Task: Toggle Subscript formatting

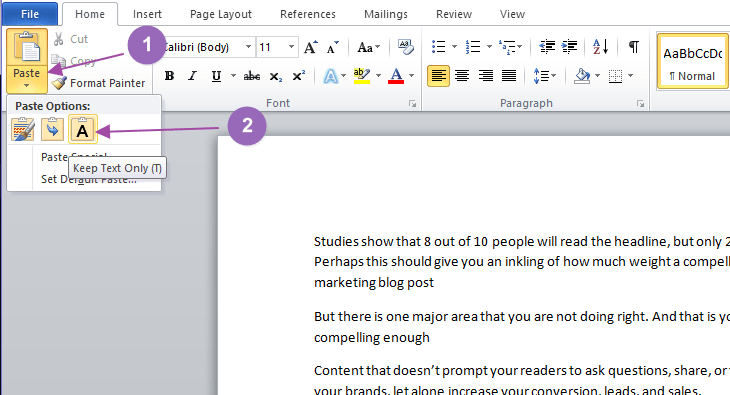Action: click(x=276, y=76)
